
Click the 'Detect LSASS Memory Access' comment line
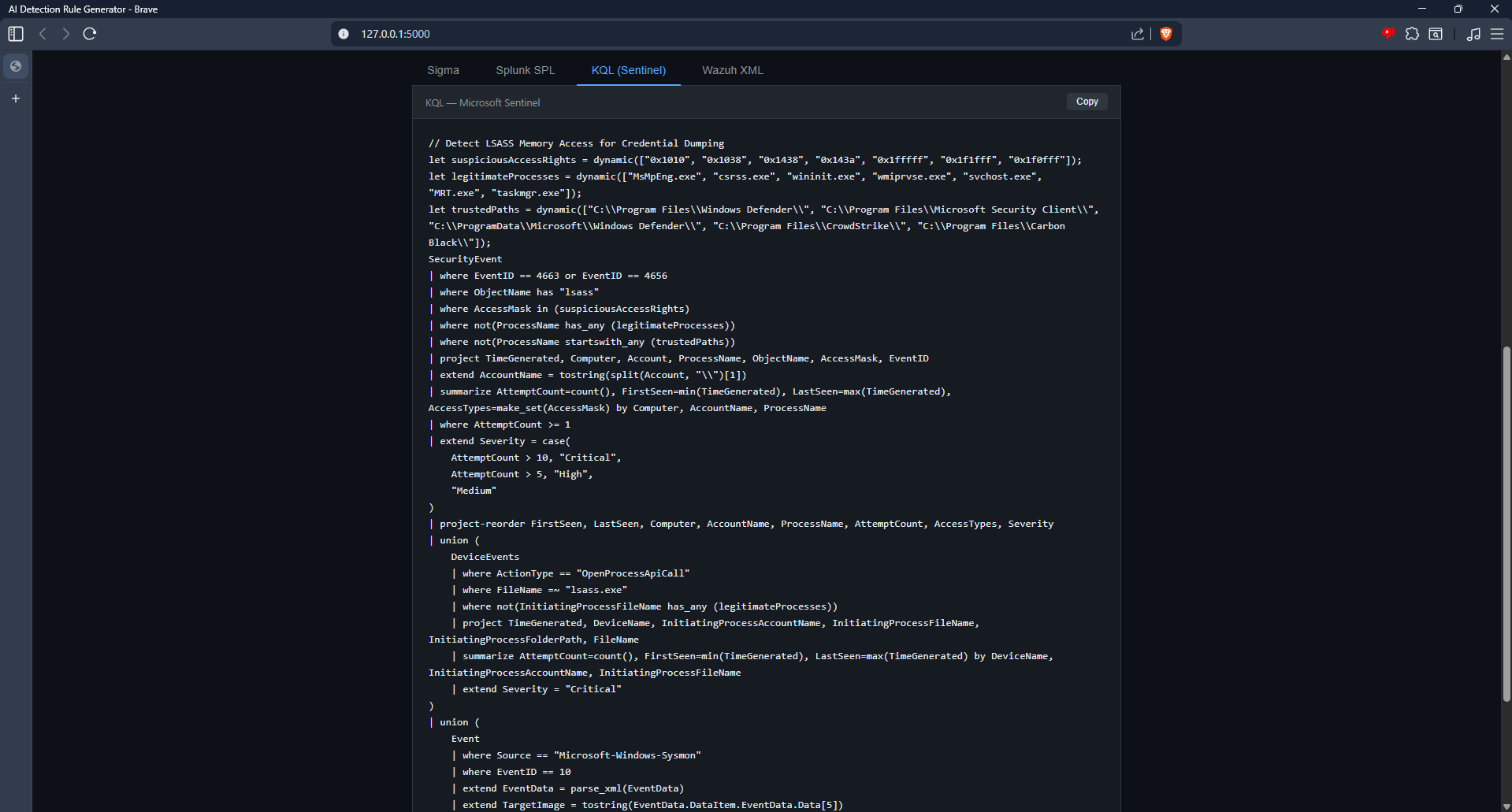point(576,143)
